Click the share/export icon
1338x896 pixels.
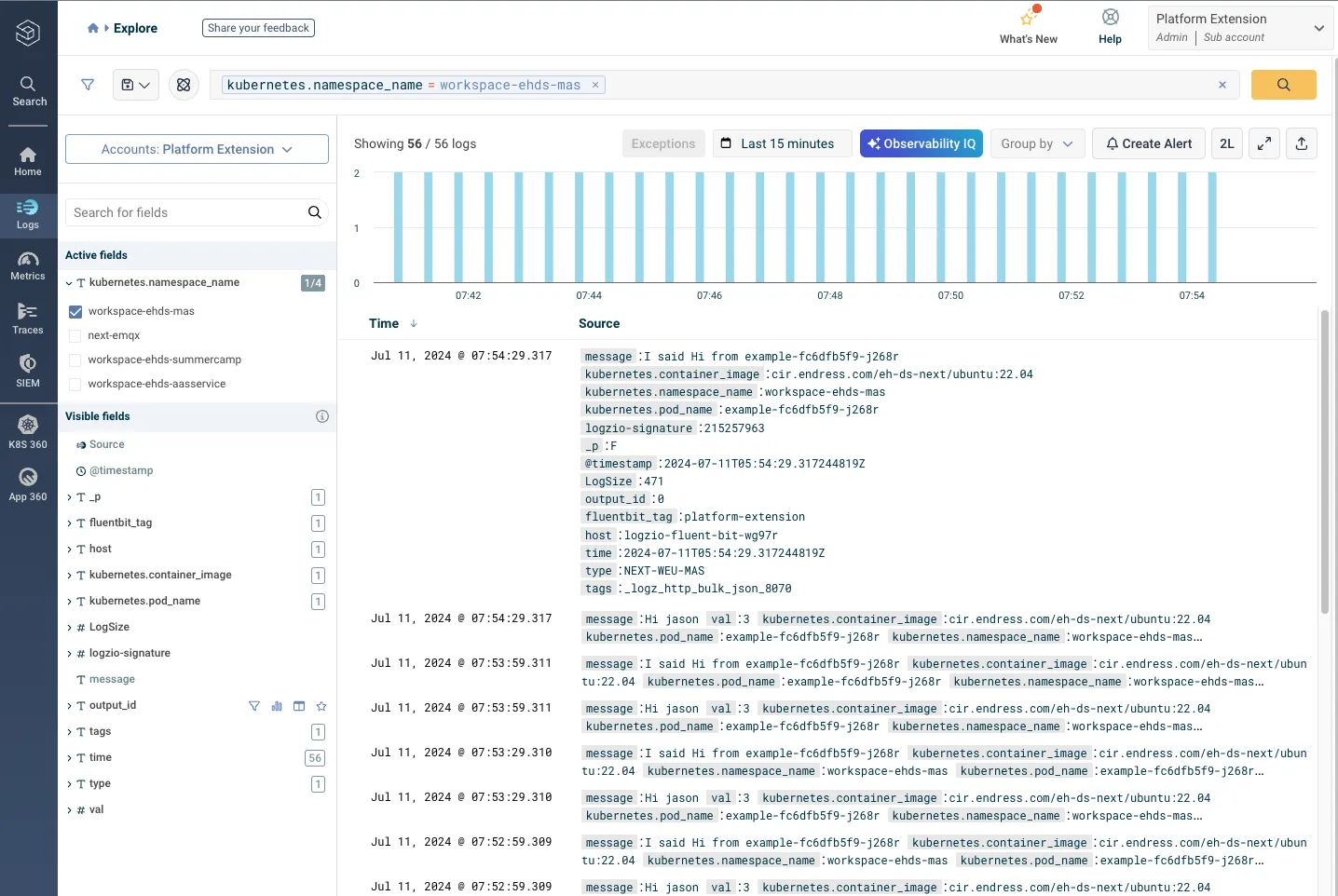tap(1302, 143)
